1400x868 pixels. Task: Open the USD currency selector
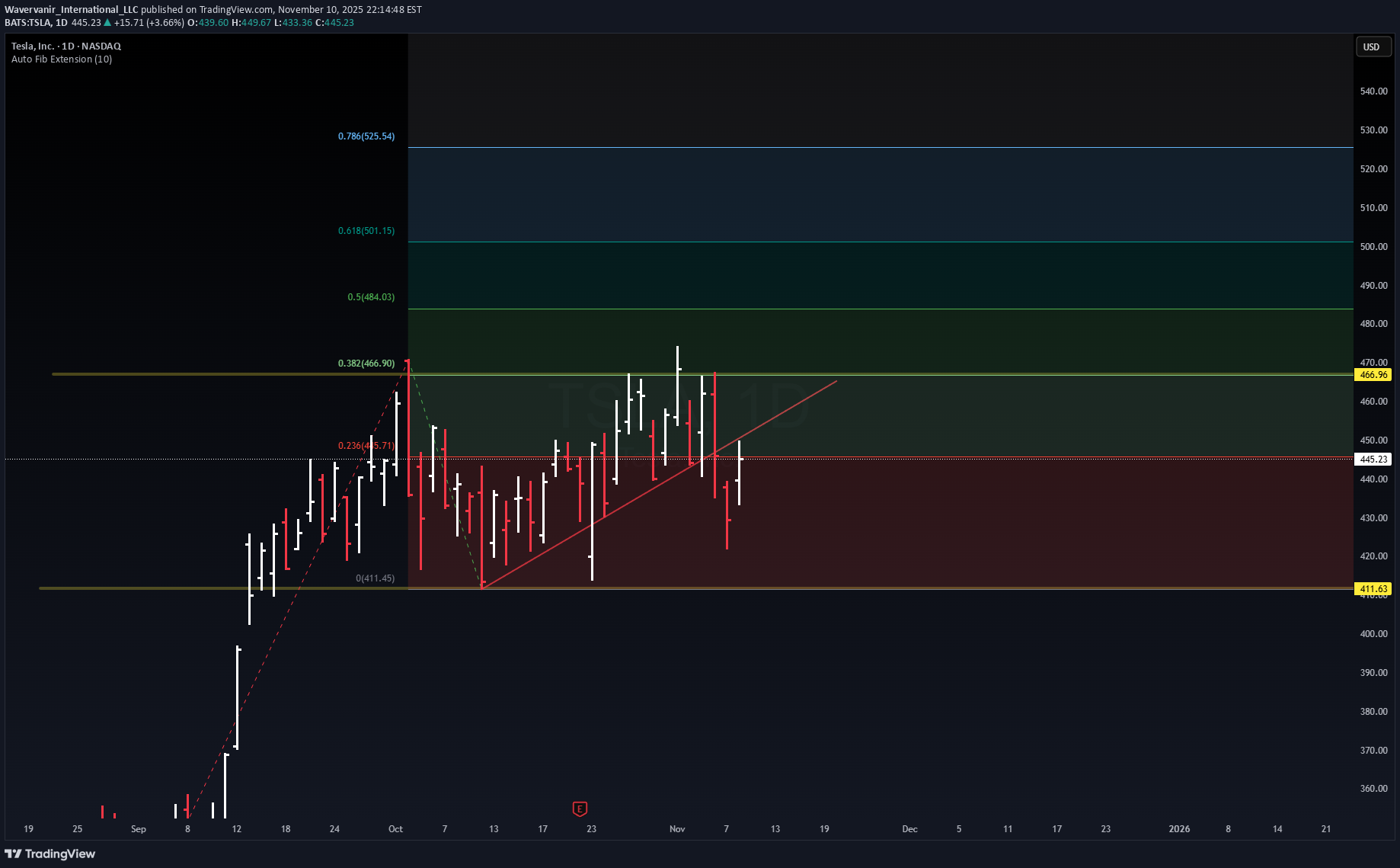pos(1372,47)
